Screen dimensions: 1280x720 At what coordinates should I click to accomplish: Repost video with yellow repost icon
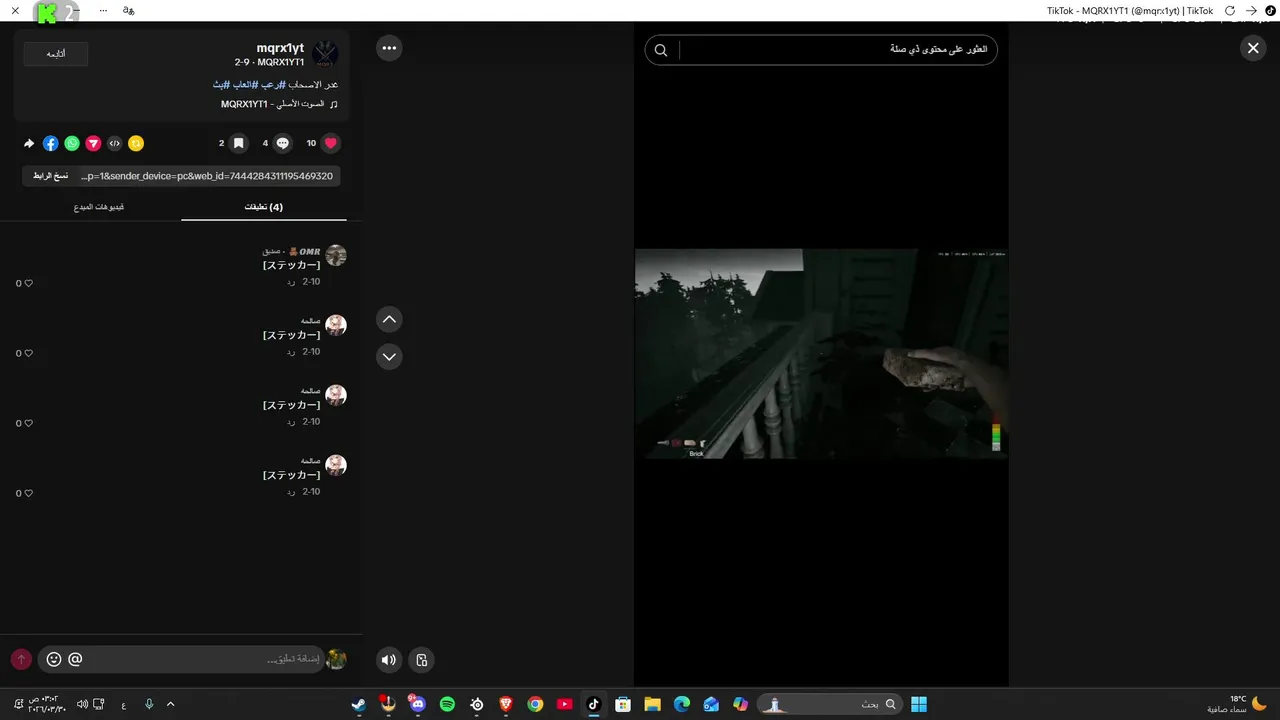pos(136,143)
